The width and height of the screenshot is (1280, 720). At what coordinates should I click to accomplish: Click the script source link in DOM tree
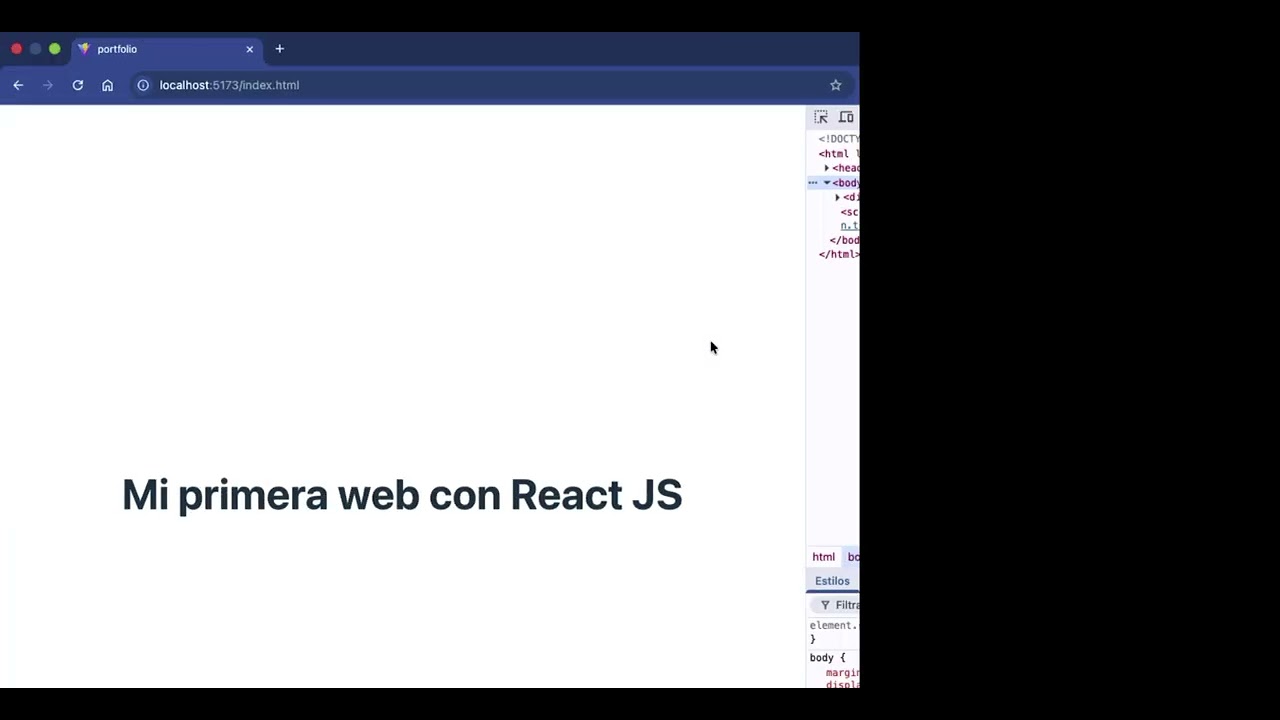tap(849, 226)
